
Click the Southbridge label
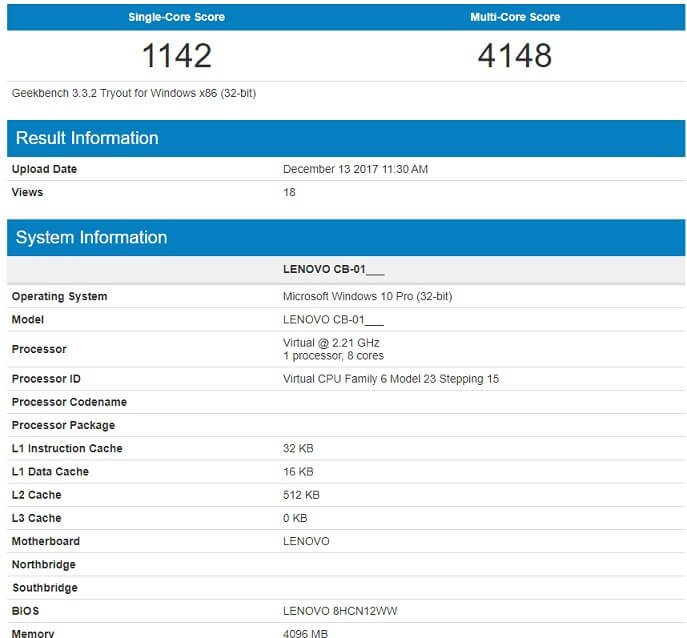coord(45,588)
